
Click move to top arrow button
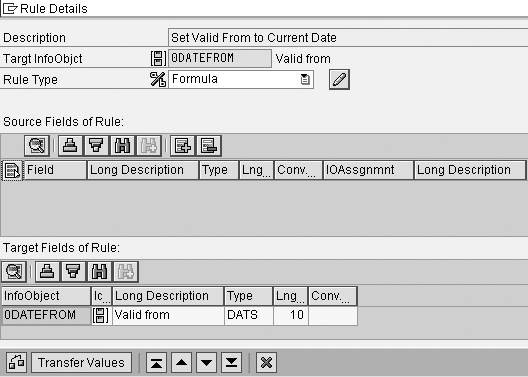[x=156, y=363]
